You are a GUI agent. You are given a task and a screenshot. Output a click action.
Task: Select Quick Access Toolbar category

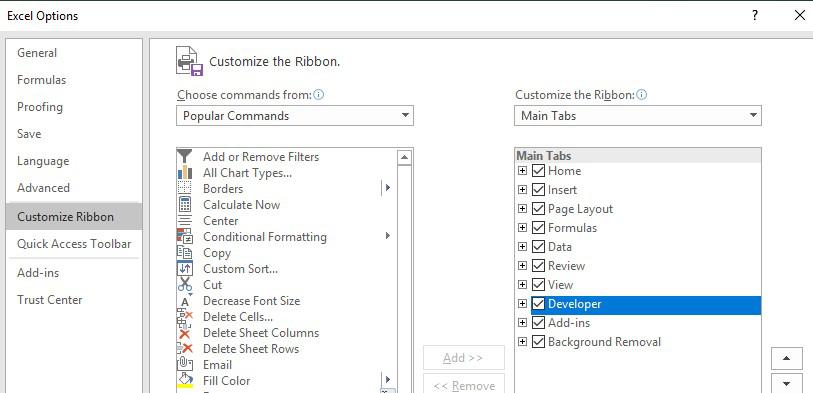tap(74, 244)
